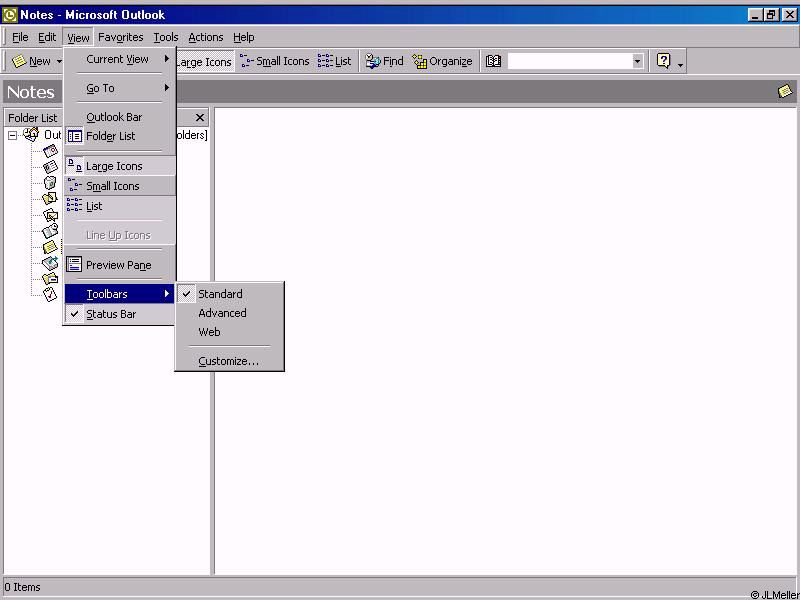Toggle Preview Pane in View menu
Image resolution: width=800 pixels, height=600 pixels.
click(x=120, y=265)
